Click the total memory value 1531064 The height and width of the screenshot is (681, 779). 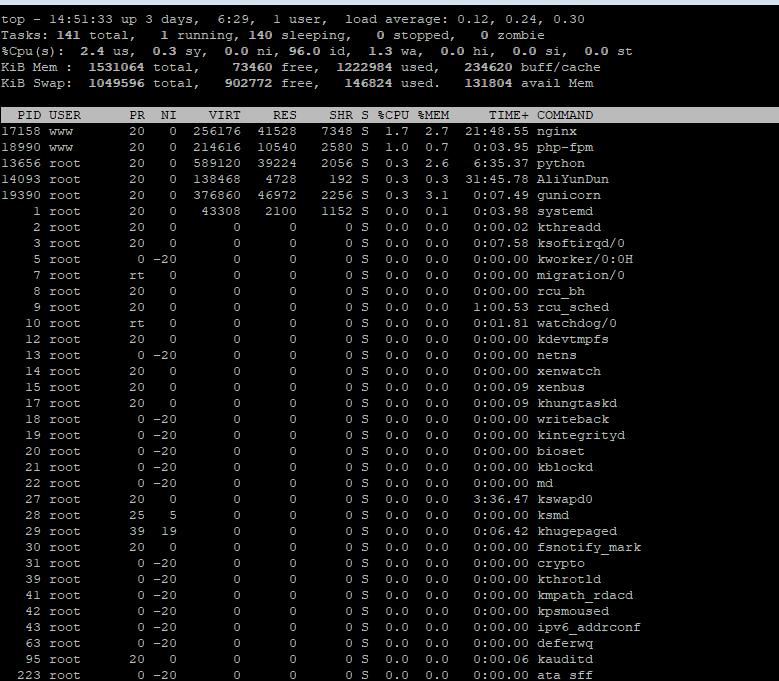click(x=116, y=67)
